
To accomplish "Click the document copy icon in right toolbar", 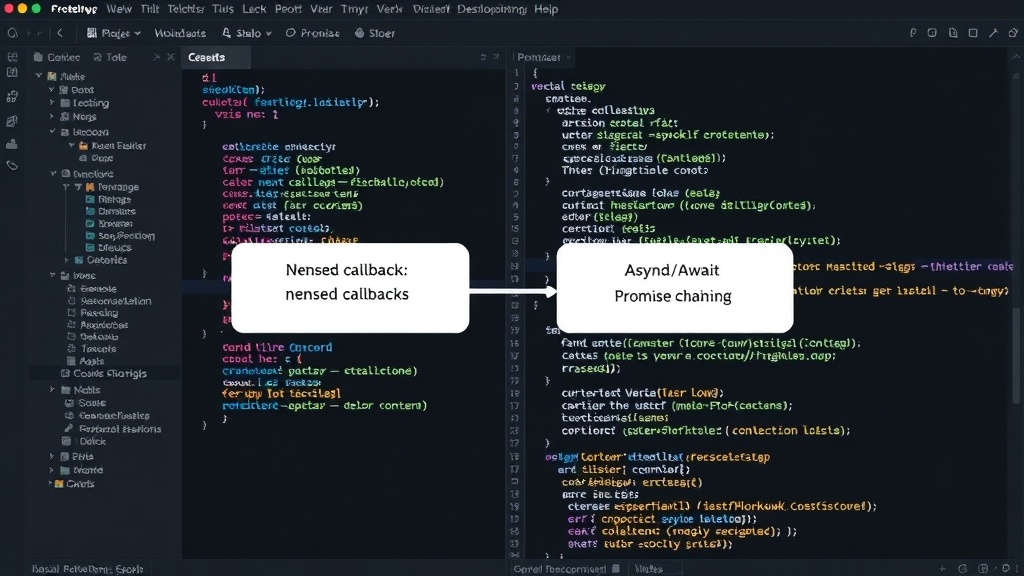I will coord(953,33).
